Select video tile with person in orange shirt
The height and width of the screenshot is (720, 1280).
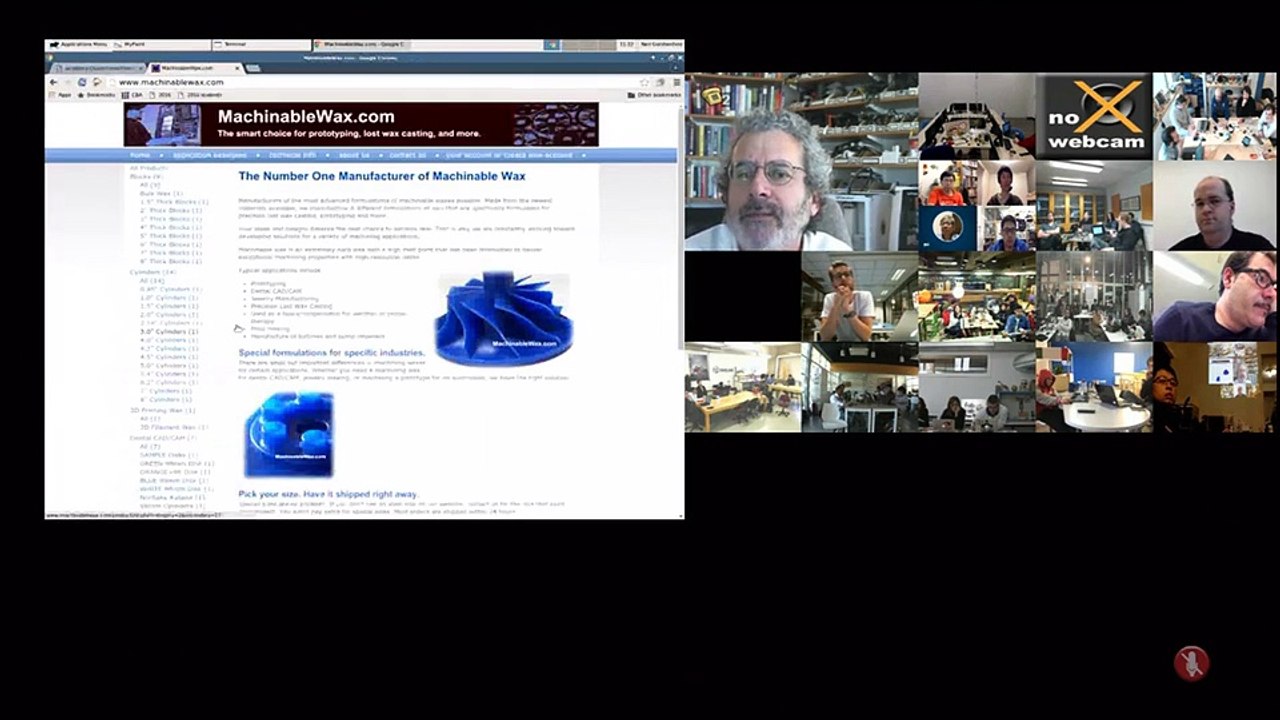tap(947, 183)
